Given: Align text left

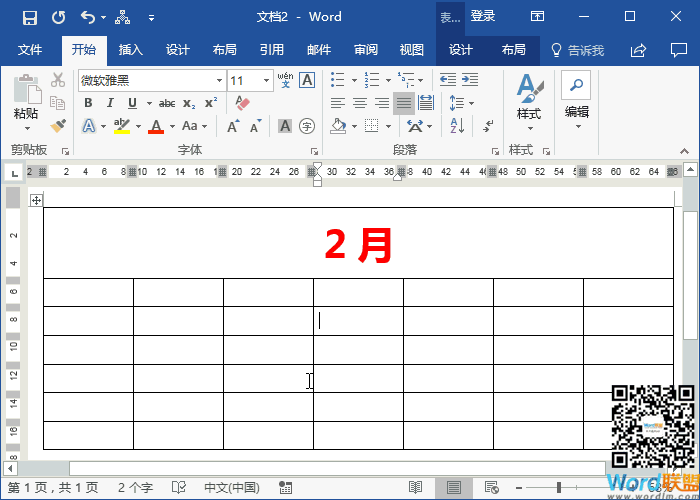Looking at the screenshot, I should (338, 104).
